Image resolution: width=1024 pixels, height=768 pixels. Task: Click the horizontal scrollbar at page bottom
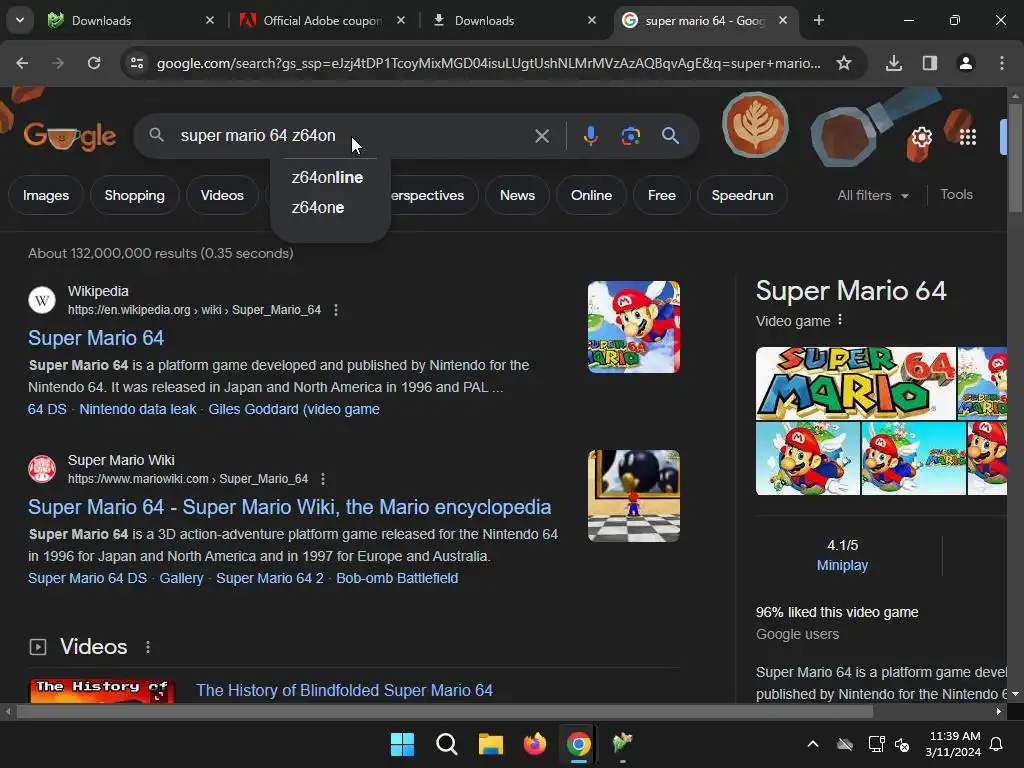[x=444, y=712]
